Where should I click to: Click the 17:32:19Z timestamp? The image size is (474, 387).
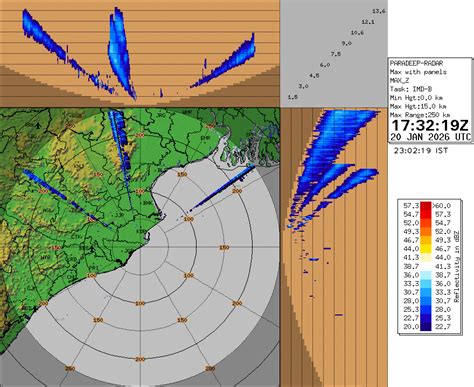[x=430, y=126]
